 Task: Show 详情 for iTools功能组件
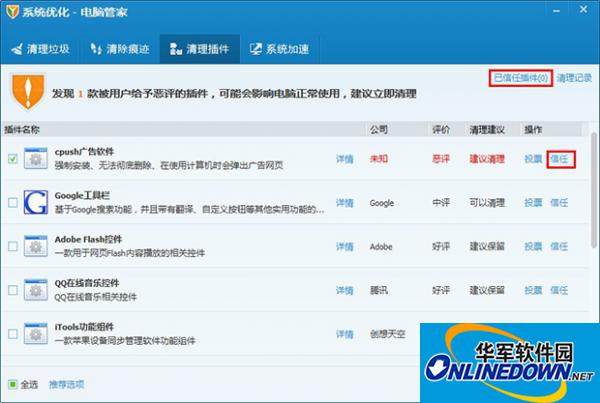click(x=344, y=334)
